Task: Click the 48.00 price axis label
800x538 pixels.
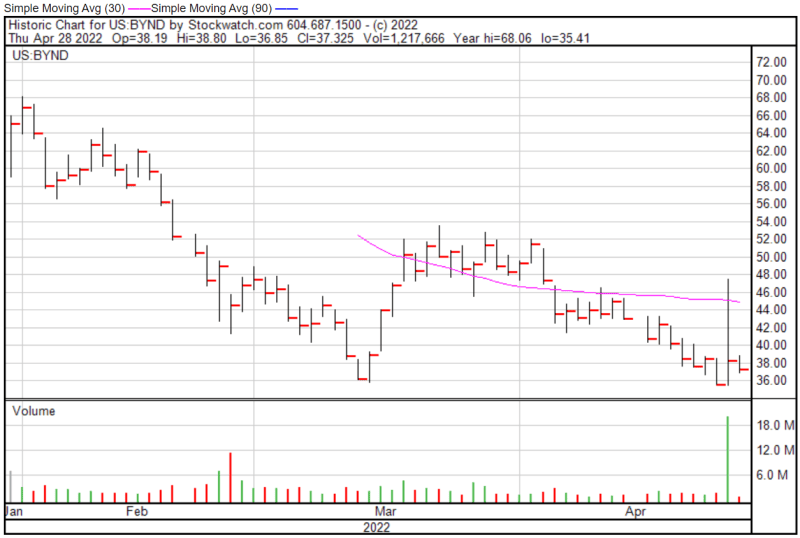Action: coord(771,275)
